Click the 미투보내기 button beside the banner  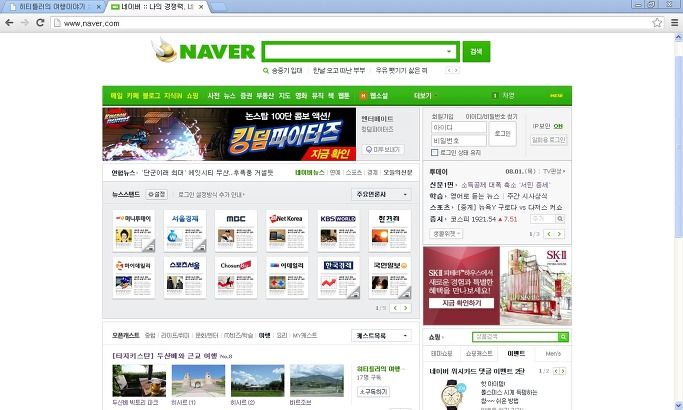pos(383,149)
